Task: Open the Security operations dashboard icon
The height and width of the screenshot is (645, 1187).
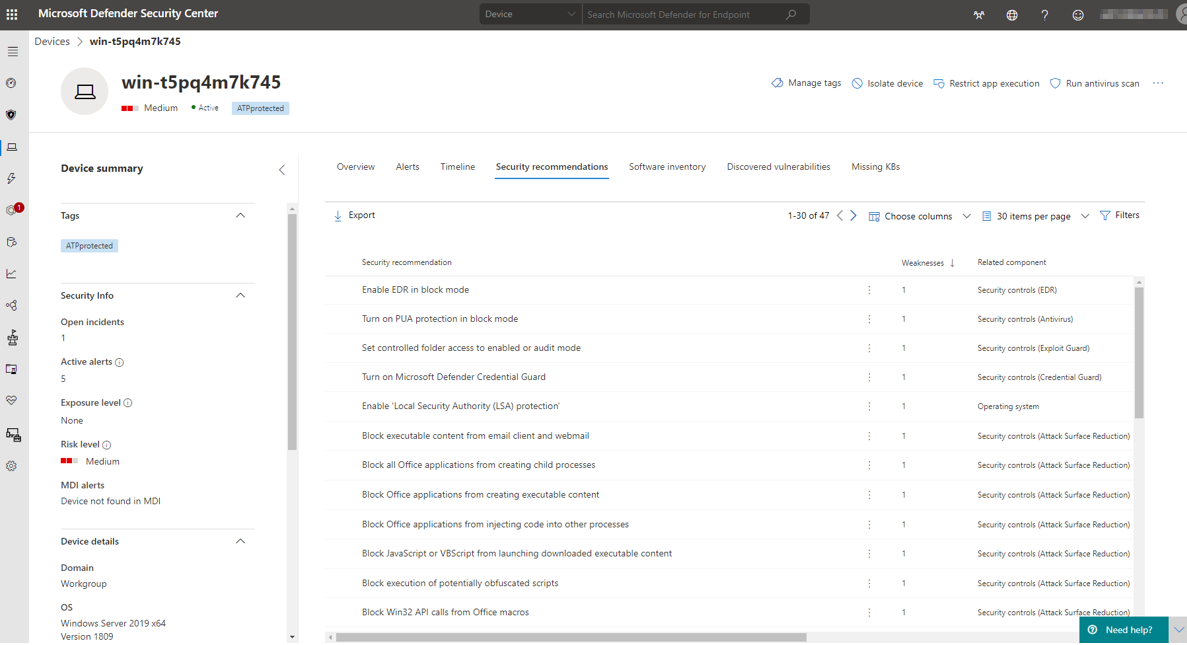Action: coord(11,83)
